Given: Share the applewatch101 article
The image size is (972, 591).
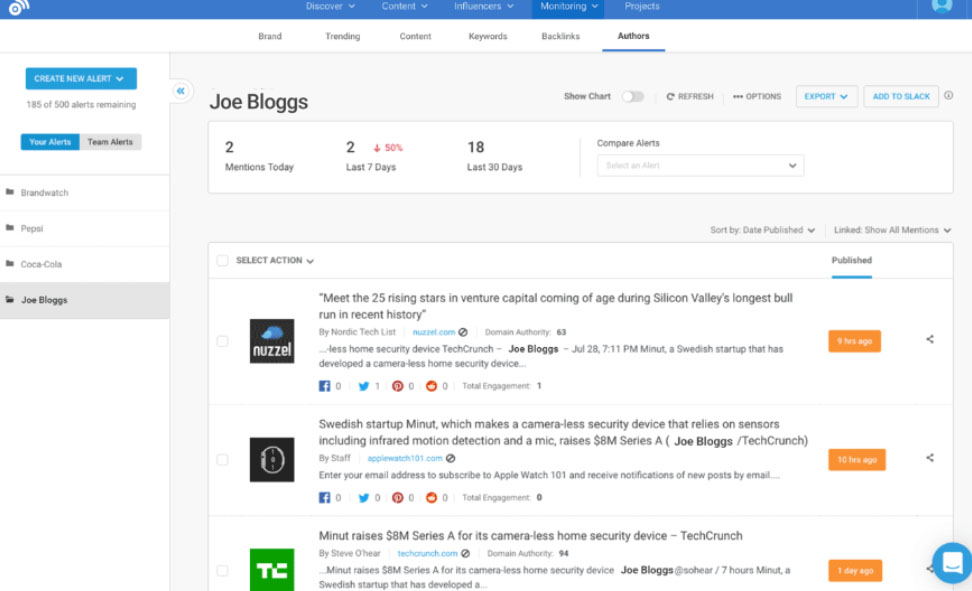Looking at the screenshot, I should pos(930,458).
